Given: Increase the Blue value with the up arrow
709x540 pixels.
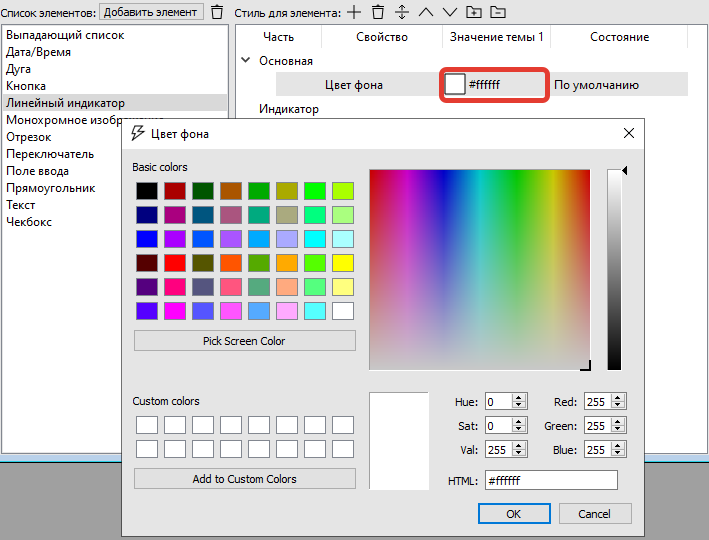Looking at the screenshot, I should pos(619,446).
